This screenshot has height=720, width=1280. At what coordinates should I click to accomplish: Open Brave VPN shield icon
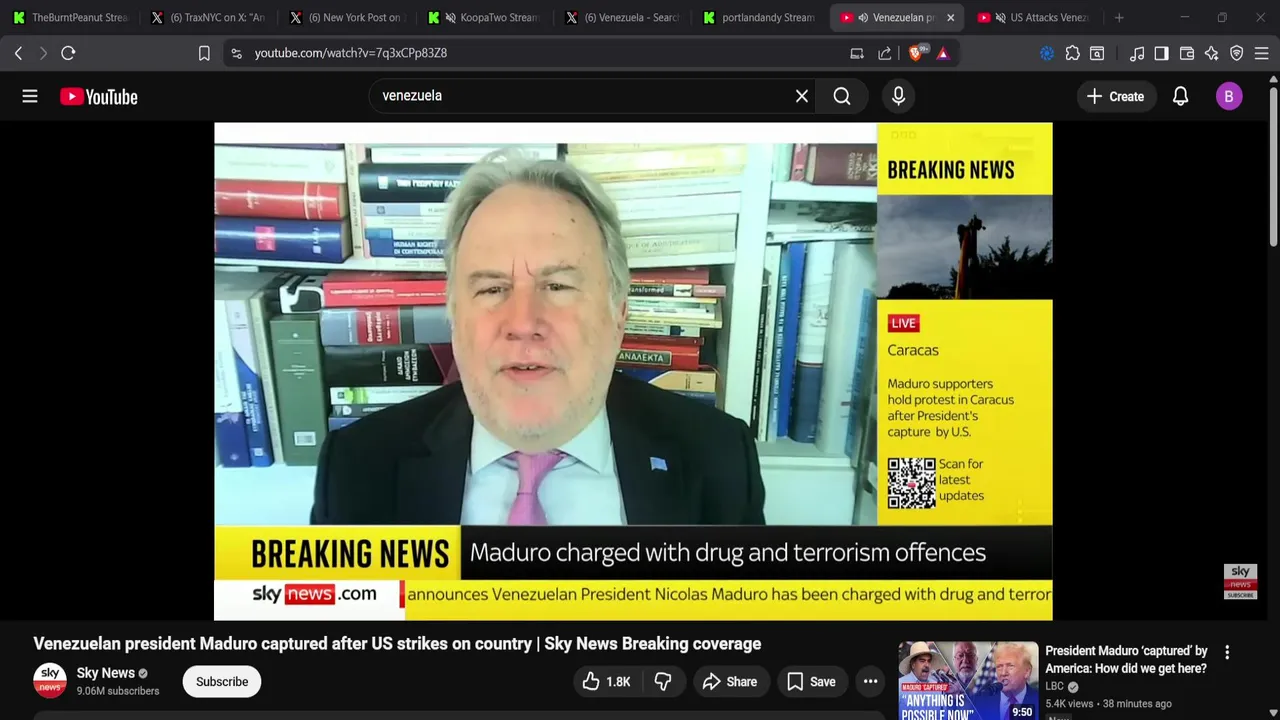point(1237,53)
